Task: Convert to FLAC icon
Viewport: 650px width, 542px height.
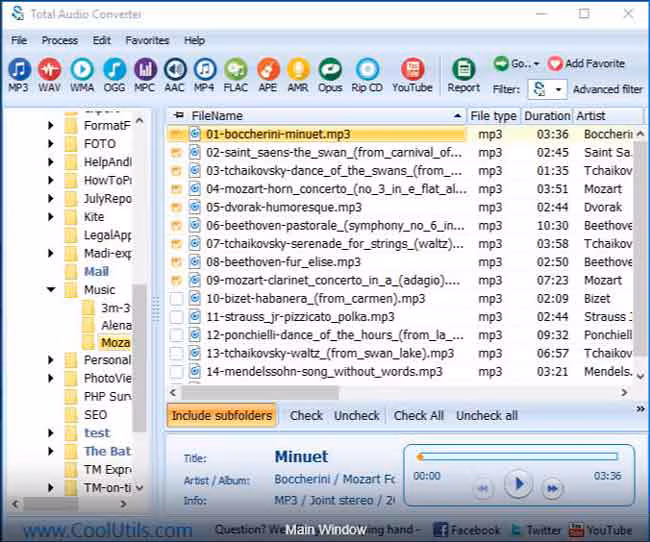Action: point(236,69)
